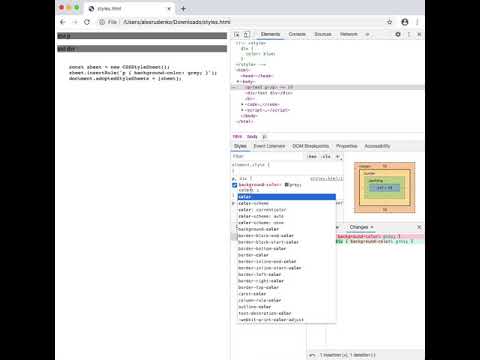Click the browser address bar URL
This screenshot has width=480, height=360.
(177, 22)
